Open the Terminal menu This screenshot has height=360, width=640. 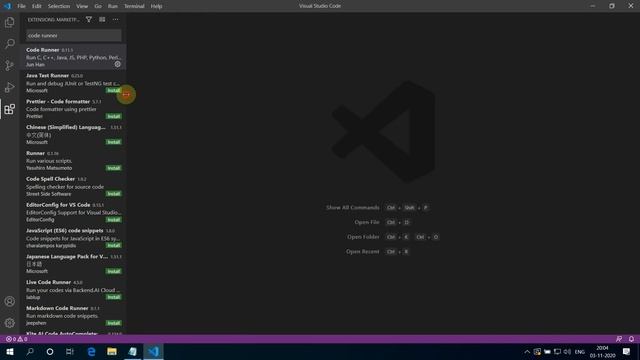pyautogui.click(x=134, y=6)
